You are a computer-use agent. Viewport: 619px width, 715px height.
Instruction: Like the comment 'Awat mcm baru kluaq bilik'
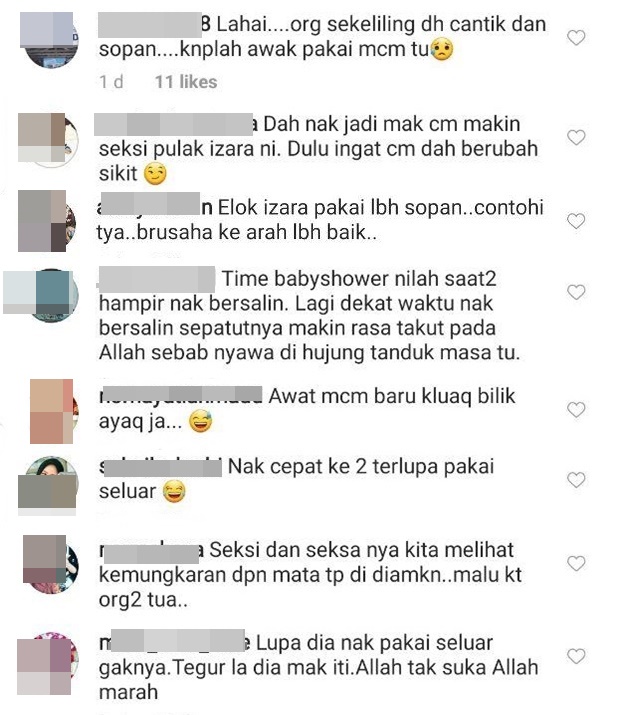pyautogui.click(x=576, y=409)
